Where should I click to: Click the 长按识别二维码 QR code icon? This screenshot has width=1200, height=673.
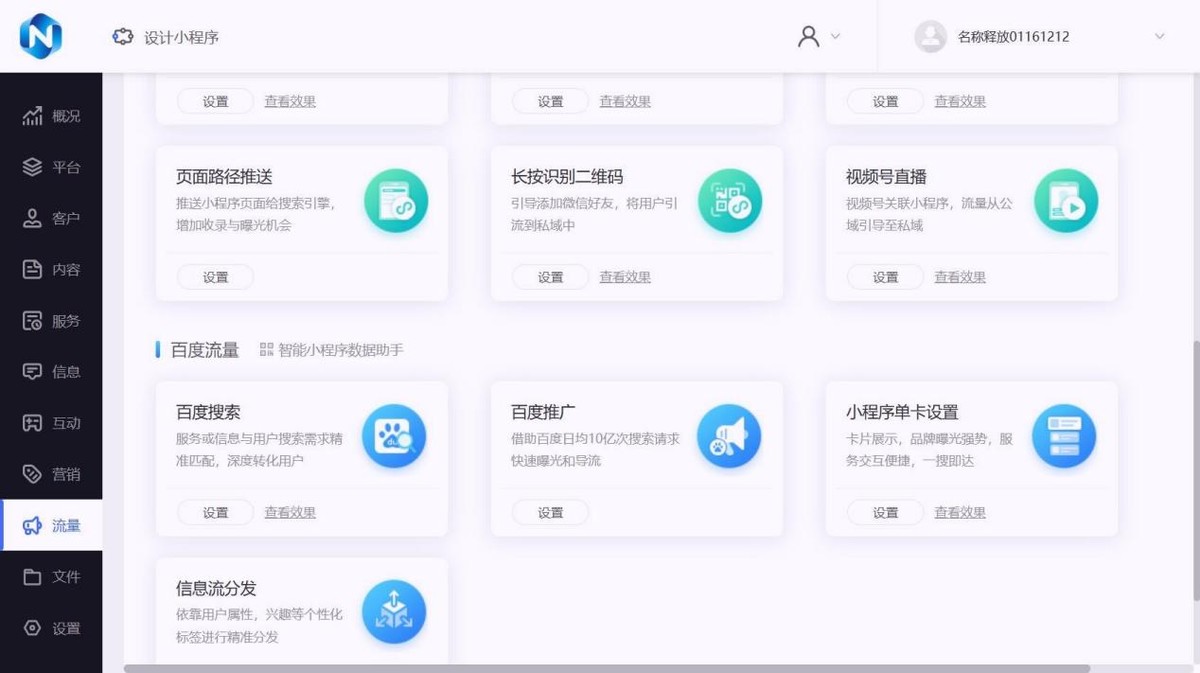(729, 199)
